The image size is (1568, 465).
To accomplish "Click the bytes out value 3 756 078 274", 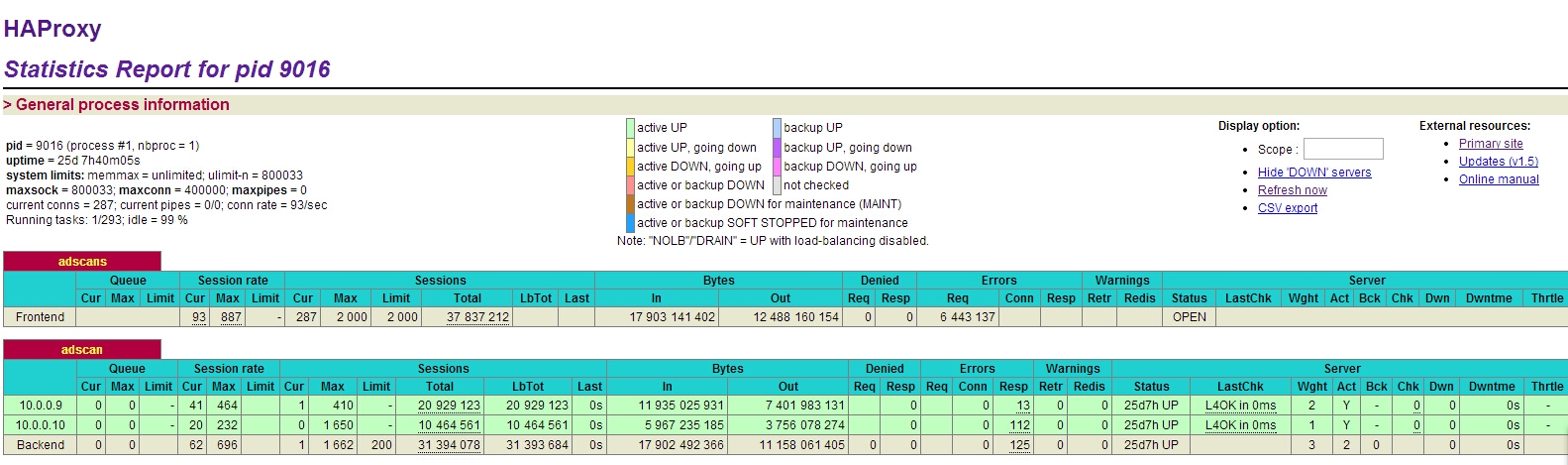I will point(804,425).
